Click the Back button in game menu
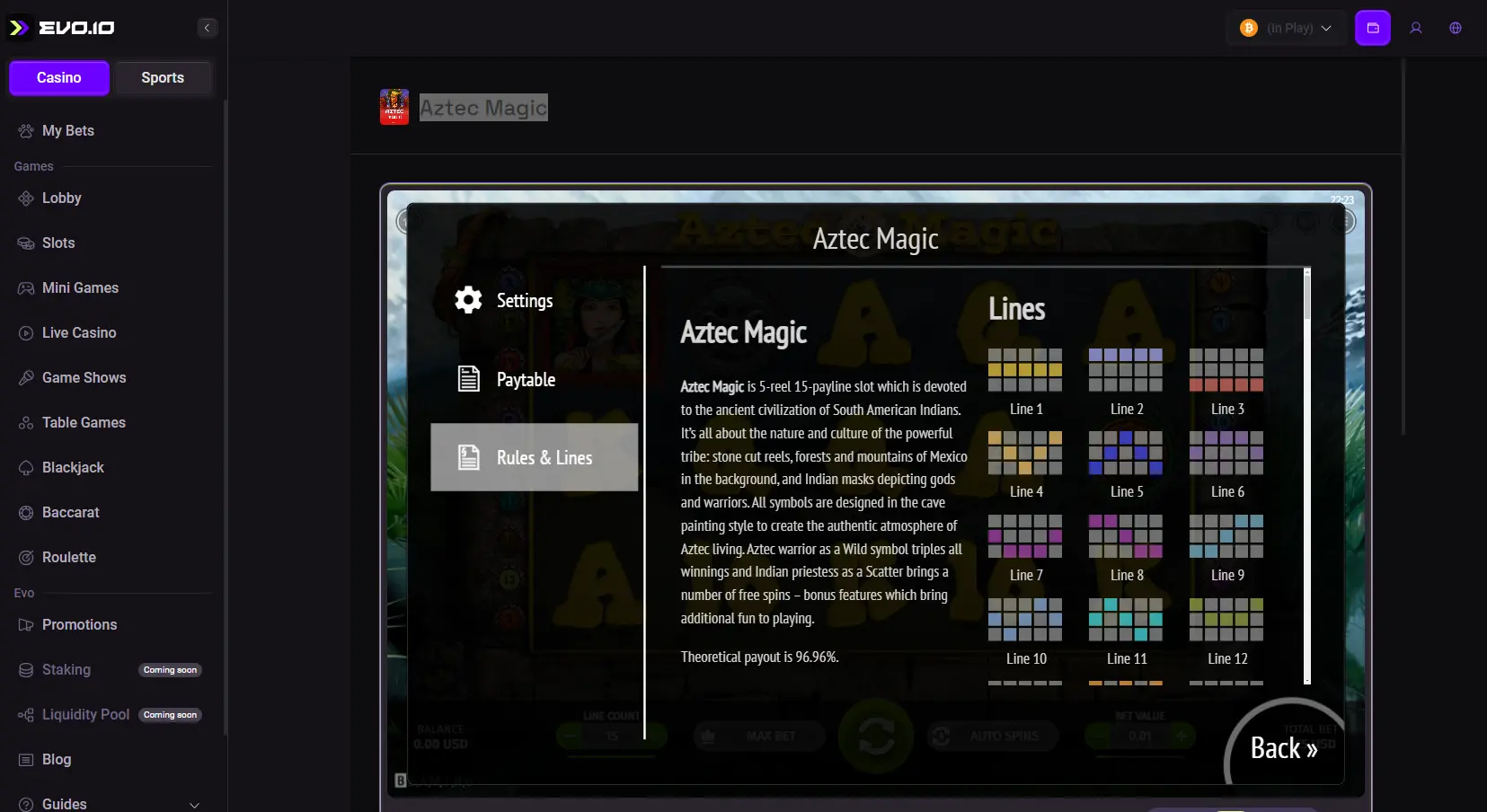The height and width of the screenshot is (812, 1487). click(x=1284, y=748)
